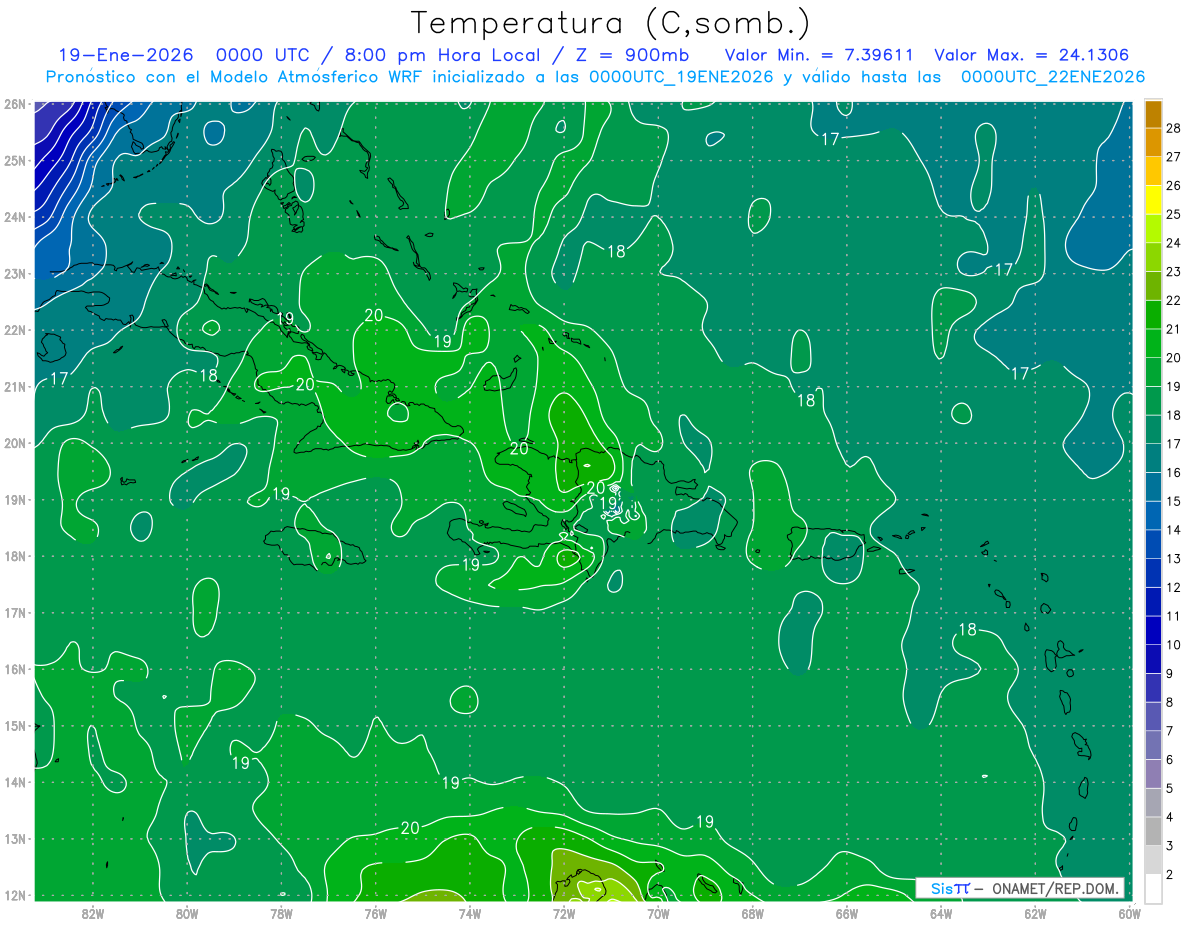Choose the blue swatch between 14 and 15
Image resolution: width=1200 pixels, height=927 pixels.
[x=1153, y=514]
